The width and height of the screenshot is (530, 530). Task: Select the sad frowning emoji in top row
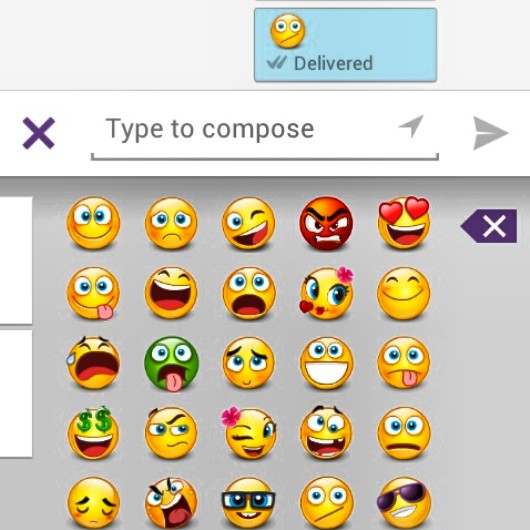pos(171,223)
